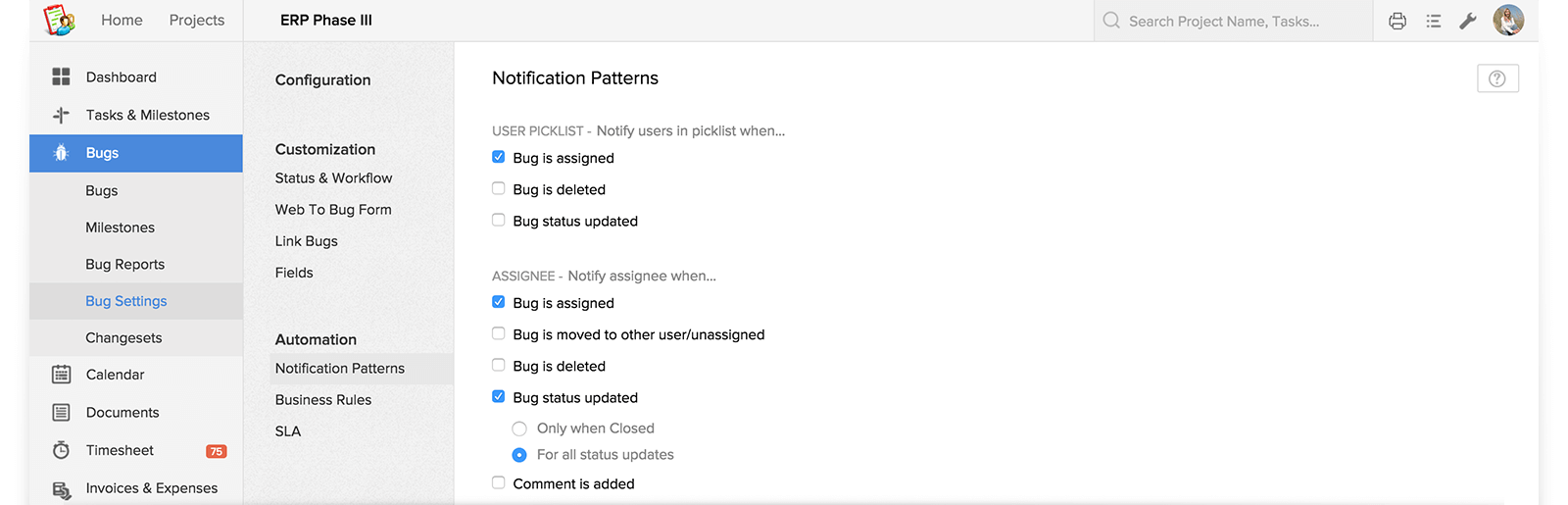
Task: Open Bug Reports in the Bugs submenu
Action: [124, 264]
